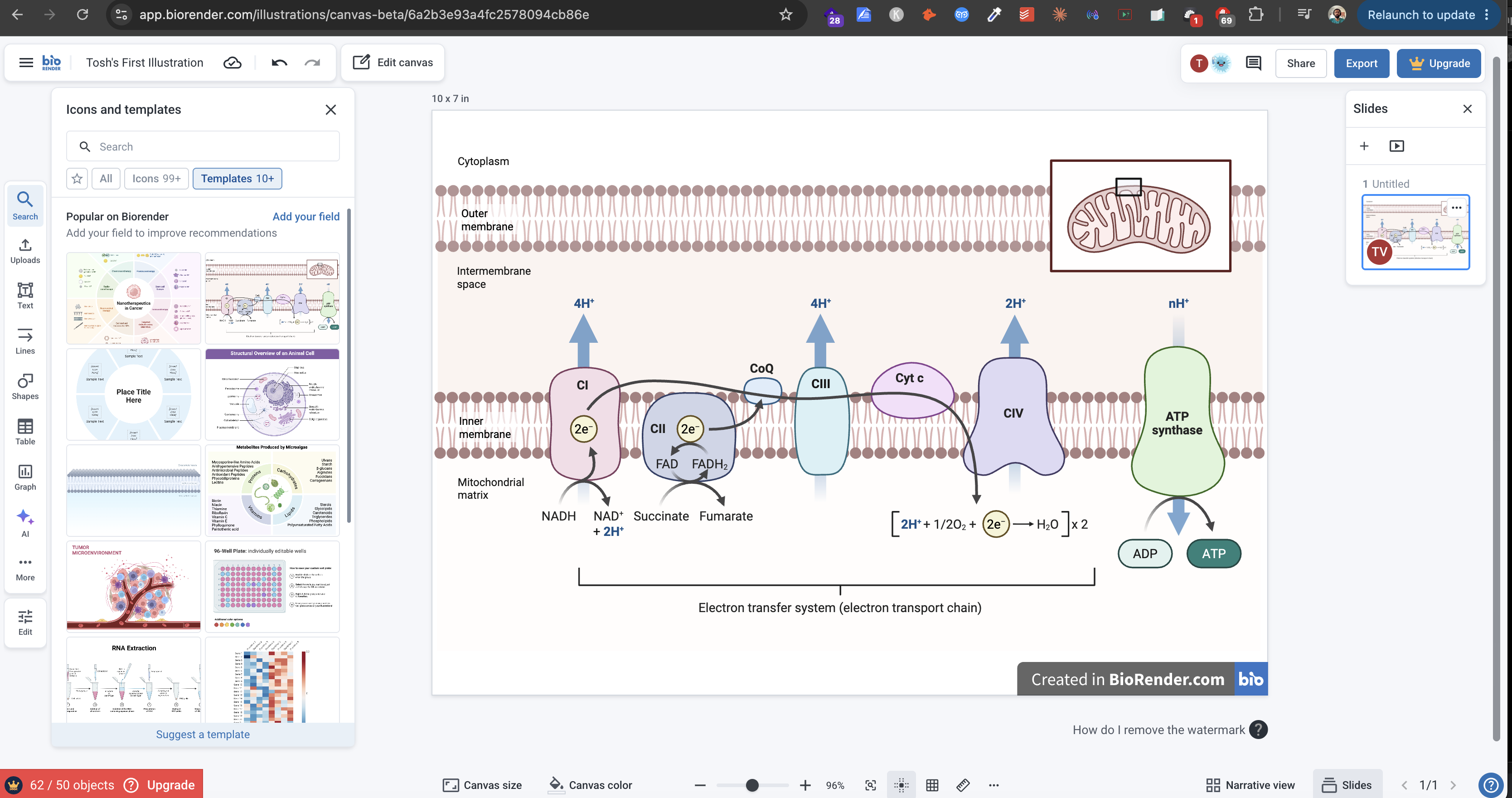Select the Place Title Here template
The width and height of the screenshot is (1512, 798).
pos(133,394)
